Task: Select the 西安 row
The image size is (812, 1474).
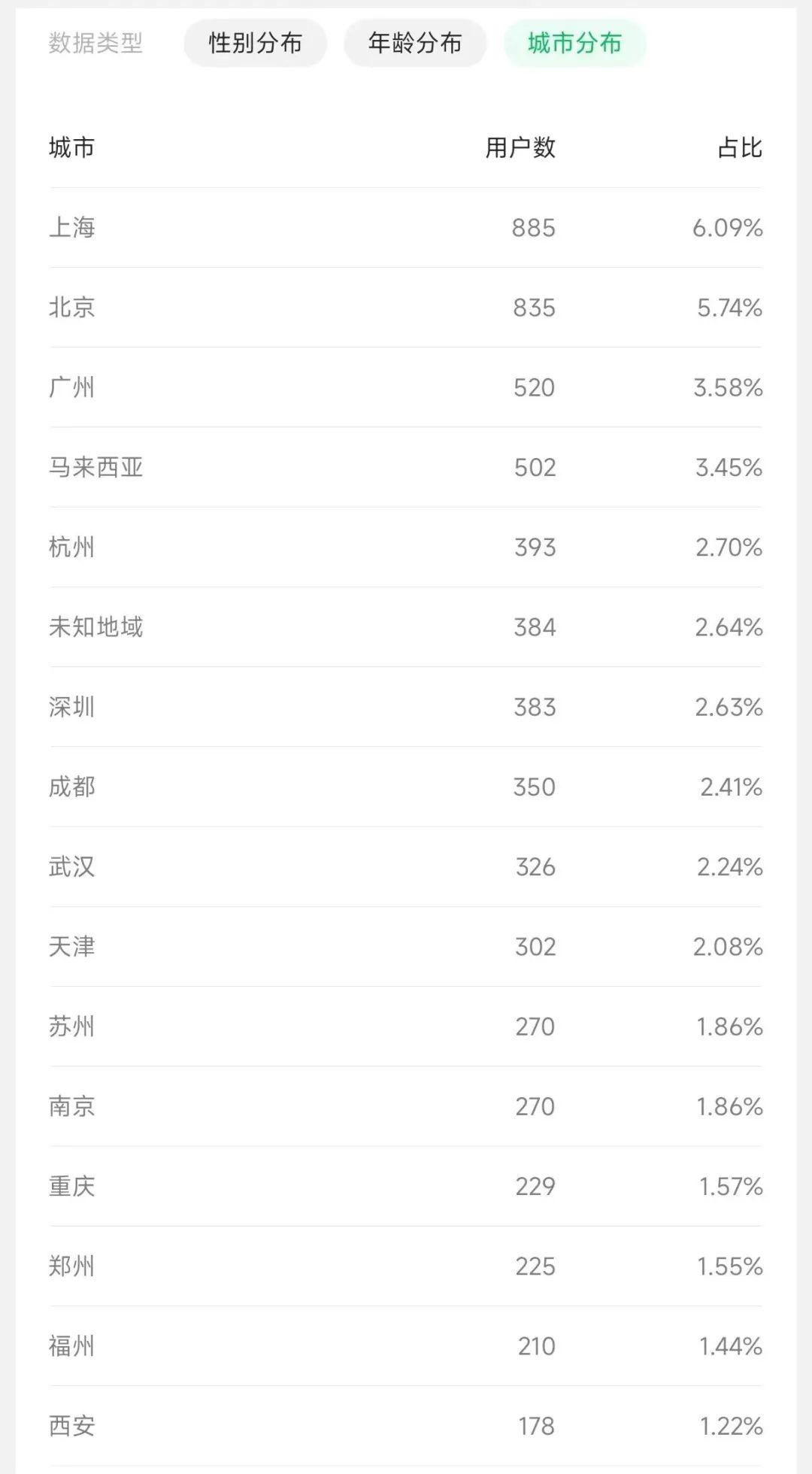Action: pos(72,1426)
